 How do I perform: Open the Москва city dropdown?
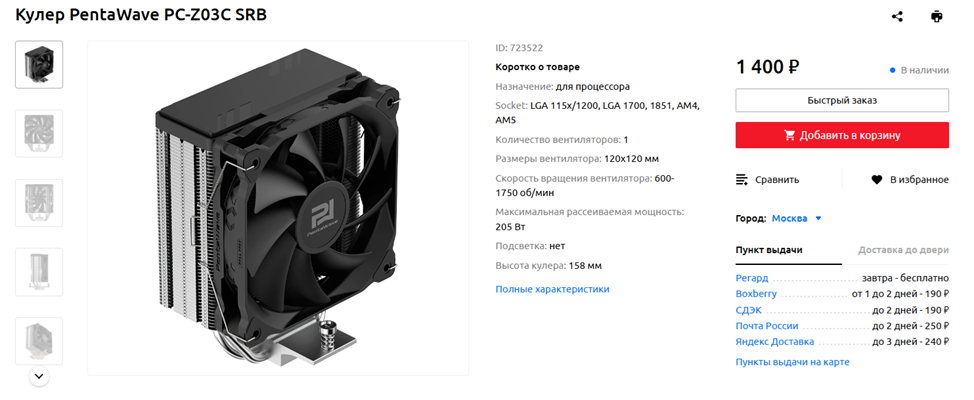coord(797,218)
